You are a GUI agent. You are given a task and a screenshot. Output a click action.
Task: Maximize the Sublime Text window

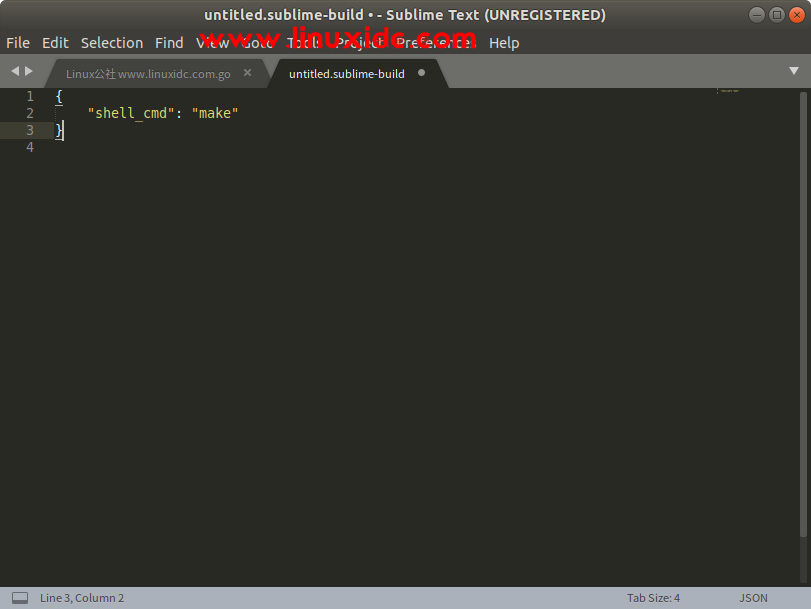pyautogui.click(x=777, y=15)
